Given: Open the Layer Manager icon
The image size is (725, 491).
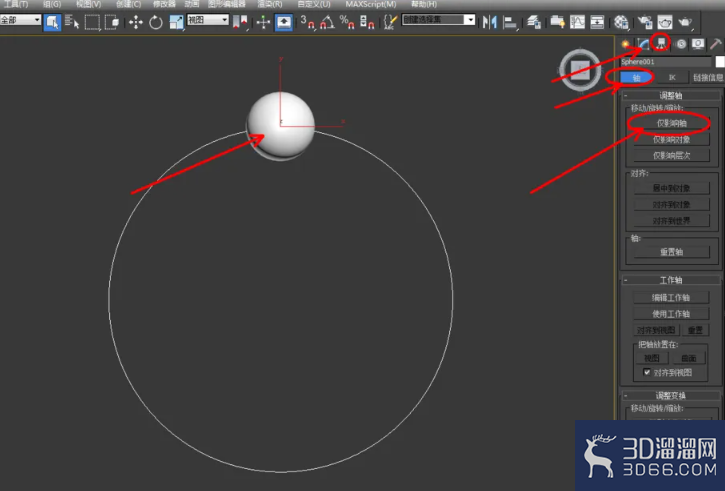Looking at the screenshot, I should pos(534,22).
